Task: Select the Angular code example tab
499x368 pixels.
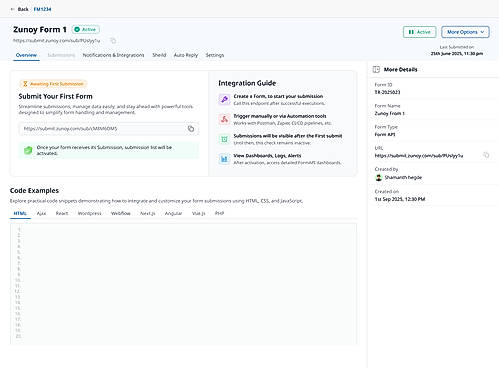Action: tap(173, 213)
